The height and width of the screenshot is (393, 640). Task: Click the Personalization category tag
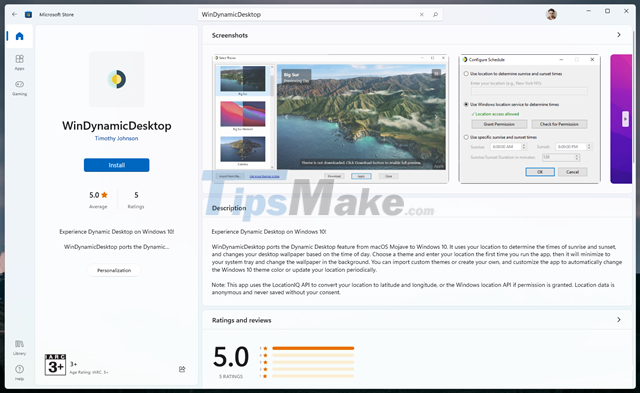(114, 270)
